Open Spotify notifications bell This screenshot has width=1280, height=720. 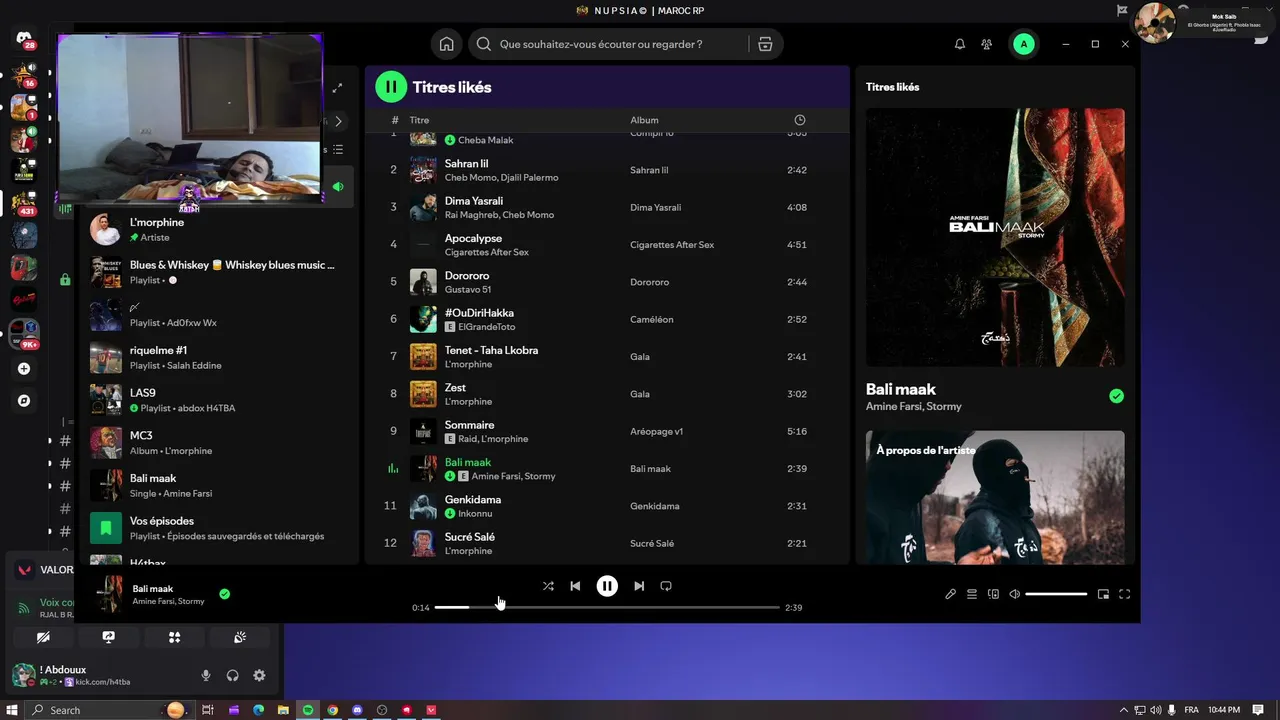point(960,44)
